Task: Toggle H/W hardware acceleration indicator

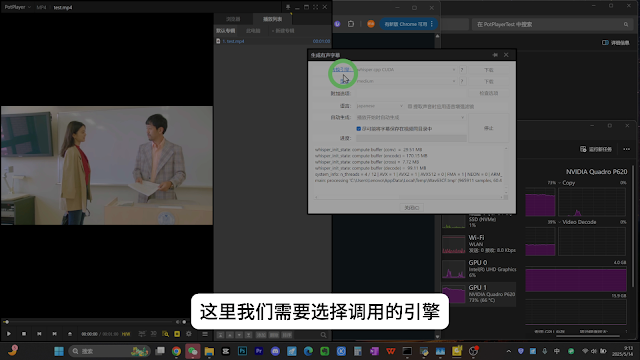Action: [x=126, y=334]
